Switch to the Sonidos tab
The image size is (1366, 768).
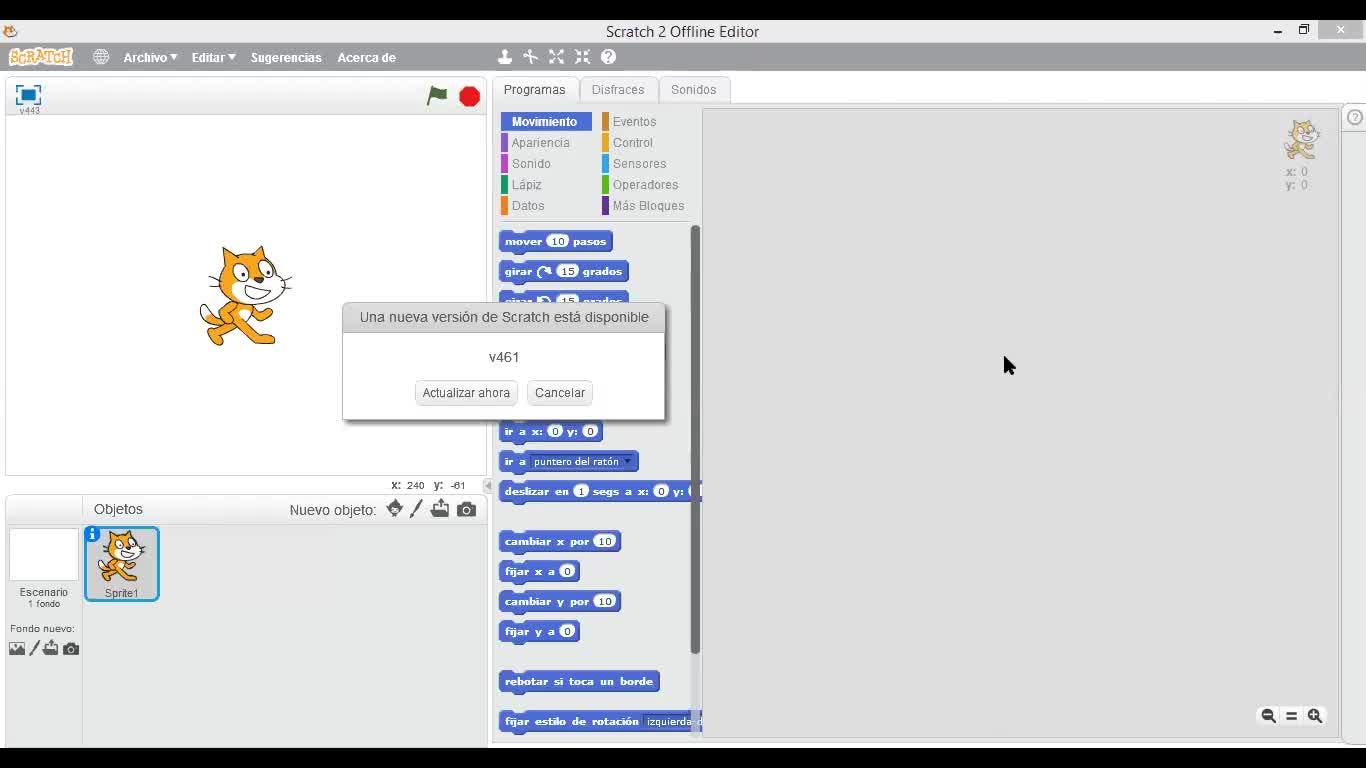click(x=693, y=89)
